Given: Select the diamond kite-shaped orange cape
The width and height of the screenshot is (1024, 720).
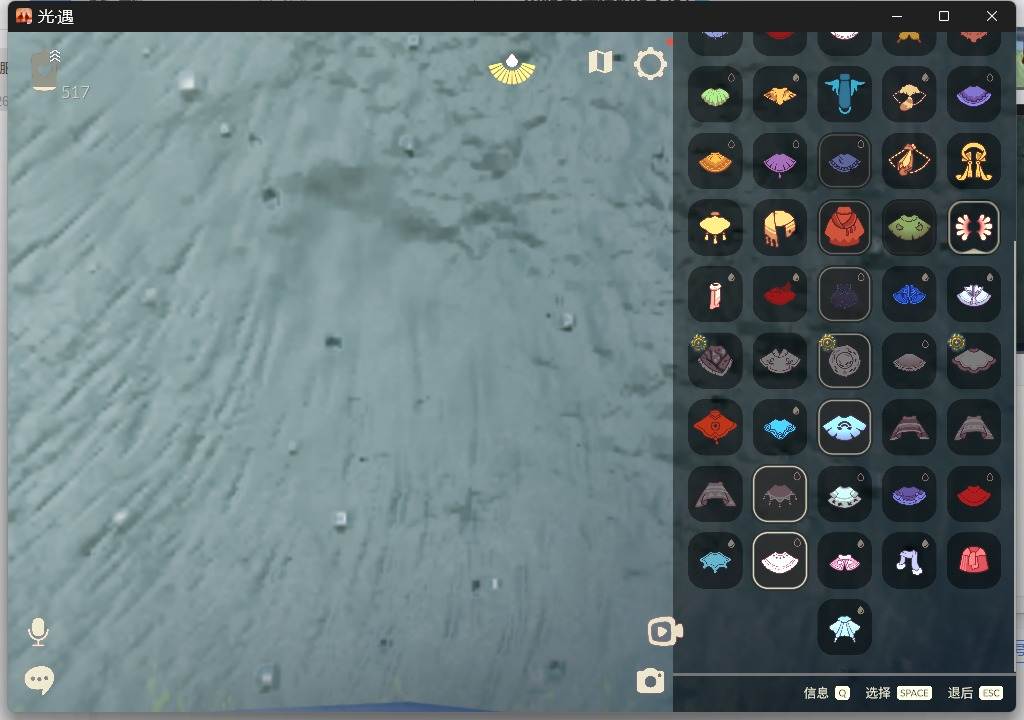Looking at the screenshot, I should (x=908, y=161).
